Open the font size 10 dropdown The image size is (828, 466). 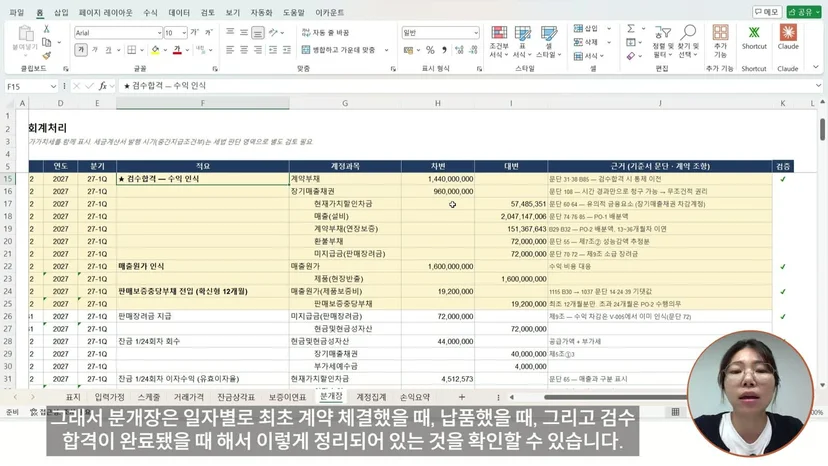[x=184, y=33]
